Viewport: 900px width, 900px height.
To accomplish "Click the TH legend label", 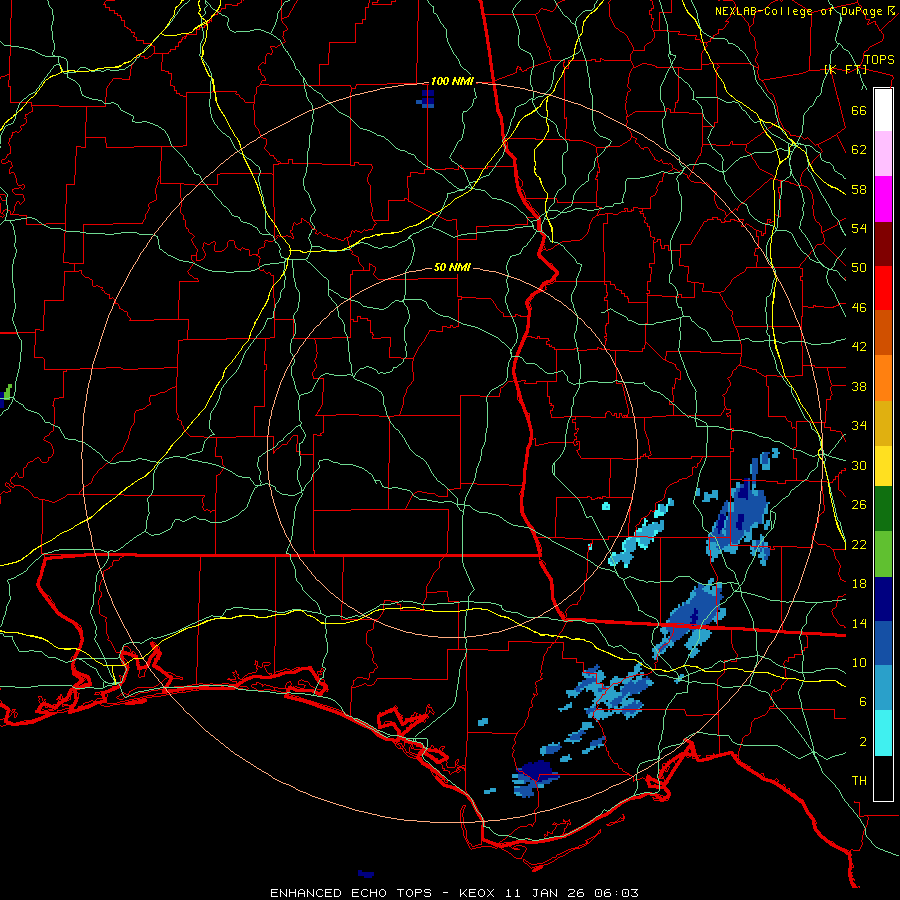I will pyautogui.click(x=859, y=781).
